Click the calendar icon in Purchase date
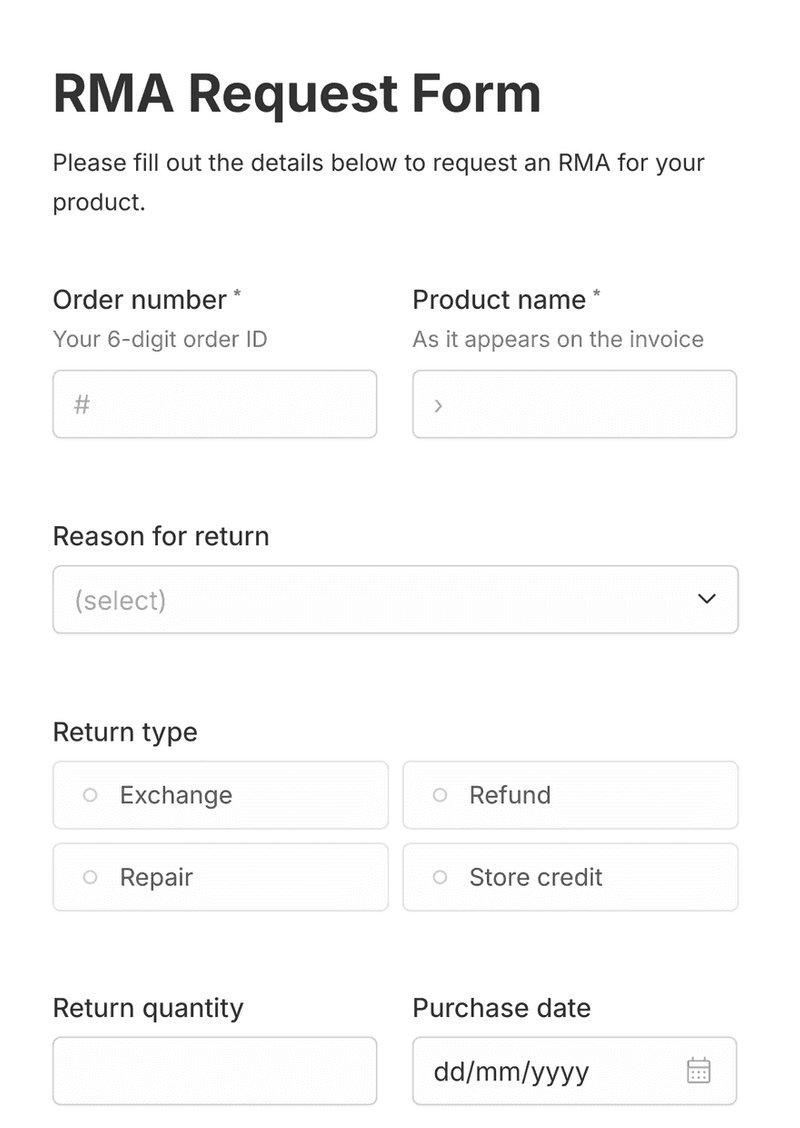Image resolution: width=800 pixels, height=1128 pixels. click(698, 1071)
